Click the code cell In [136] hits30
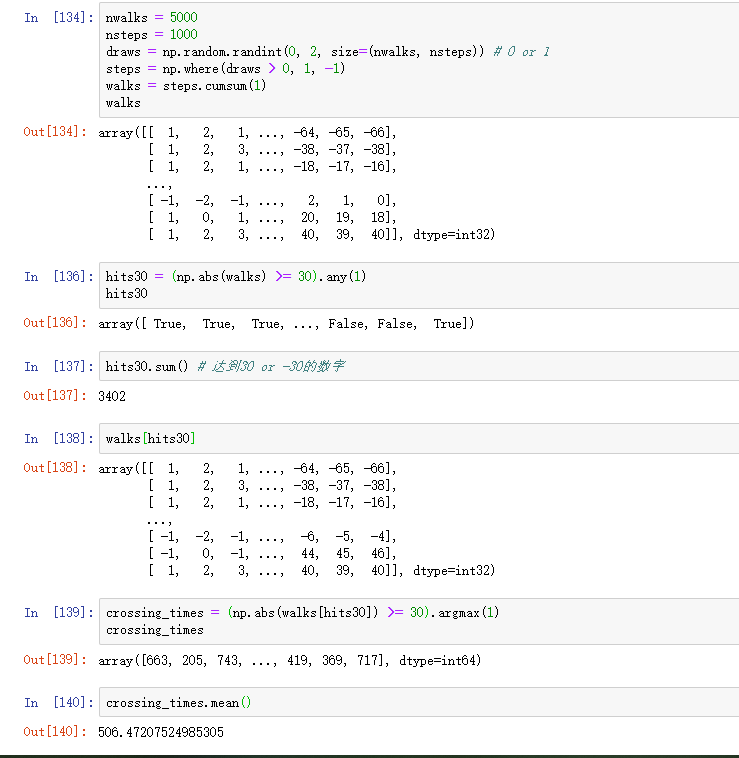 tap(419, 285)
